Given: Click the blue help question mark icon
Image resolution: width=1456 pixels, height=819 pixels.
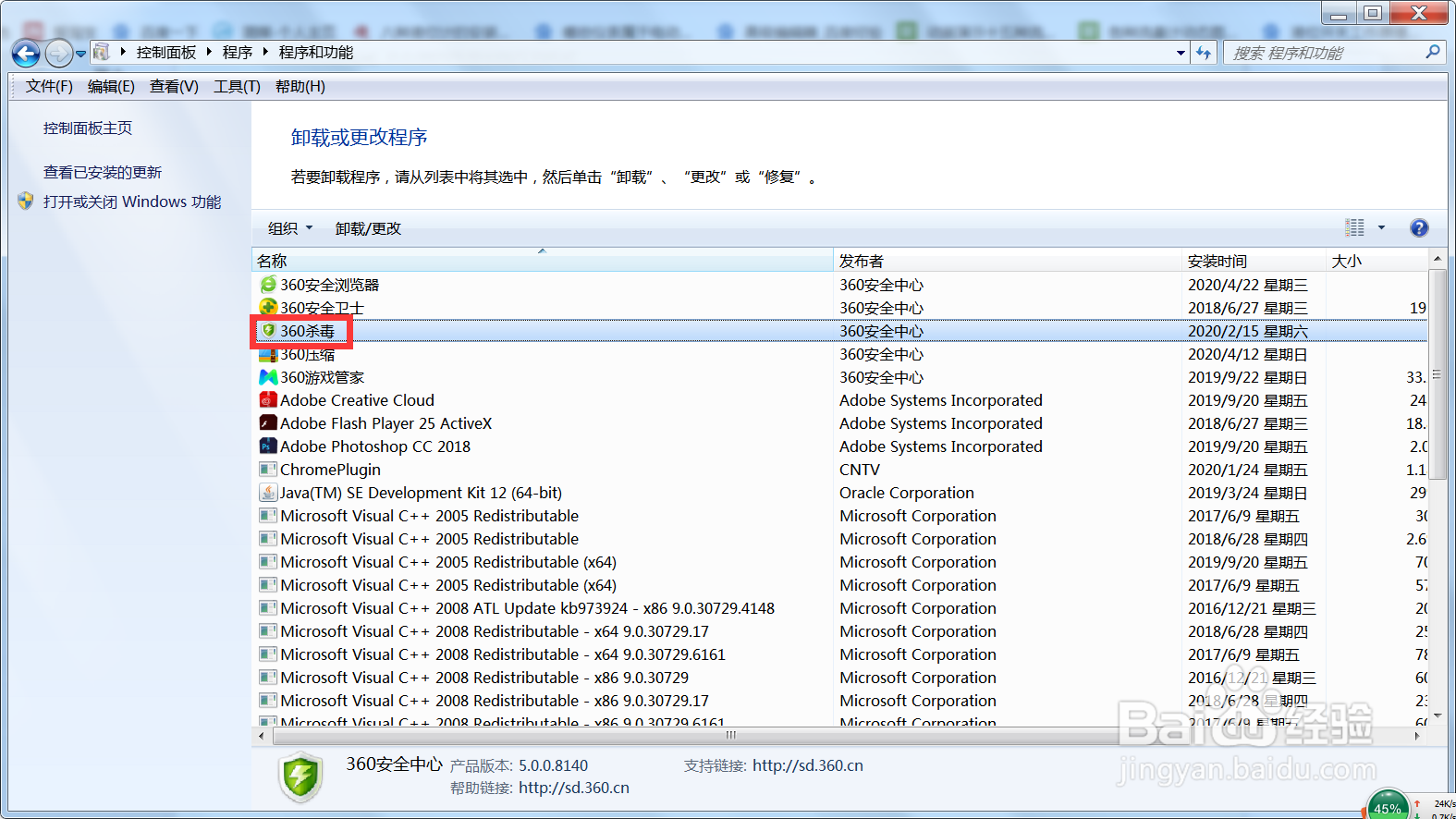Looking at the screenshot, I should [x=1419, y=227].
